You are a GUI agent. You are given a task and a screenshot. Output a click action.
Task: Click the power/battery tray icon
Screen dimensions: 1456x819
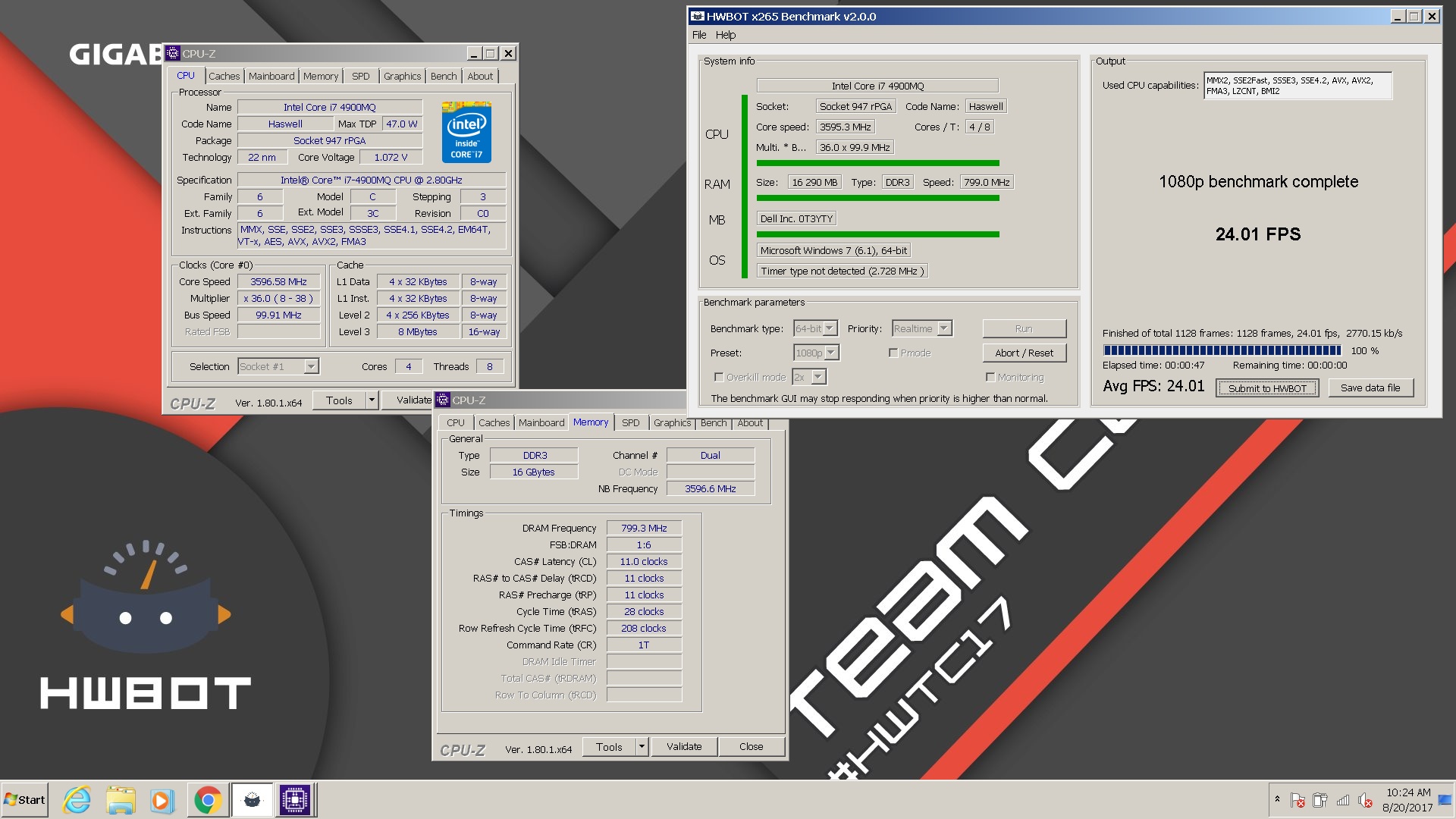pyautogui.click(x=1320, y=800)
